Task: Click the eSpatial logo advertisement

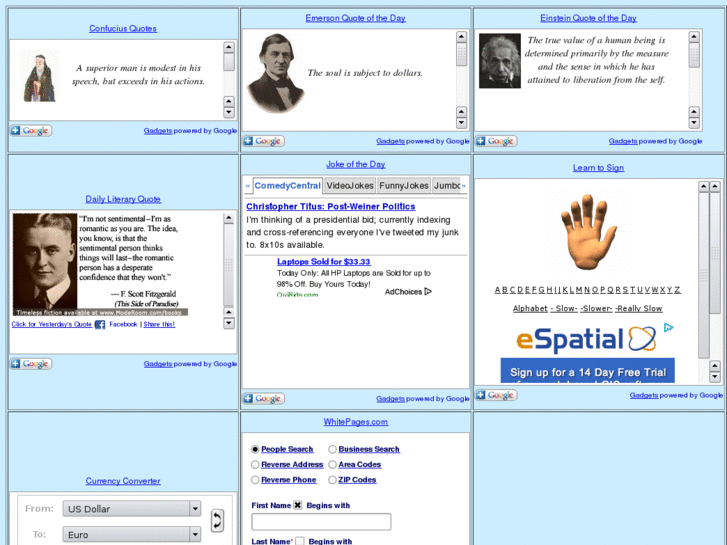Action: click(587, 339)
